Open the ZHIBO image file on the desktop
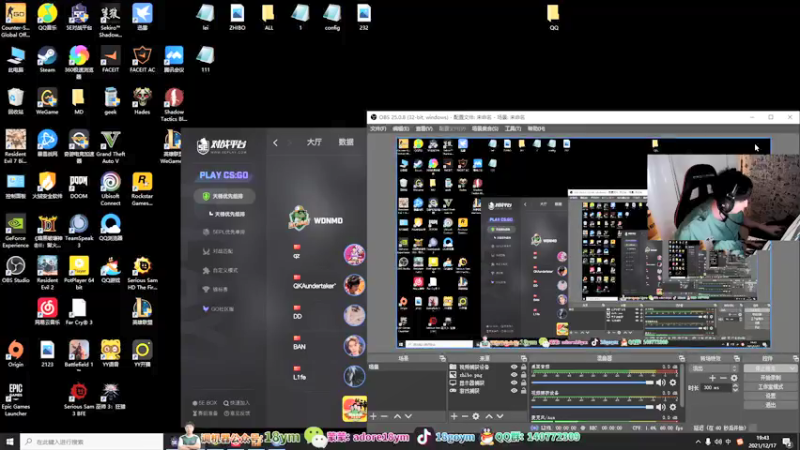Image resolution: width=800 pixels, height=450 pixels. [x=237, y=17]
